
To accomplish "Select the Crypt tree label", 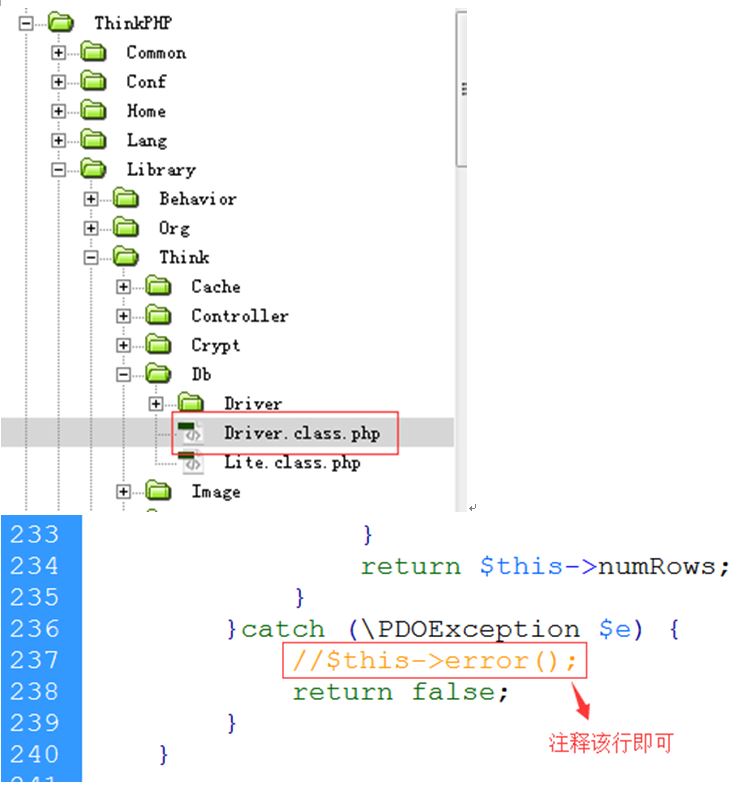I will pyautogui.click(x=216, y=345).
